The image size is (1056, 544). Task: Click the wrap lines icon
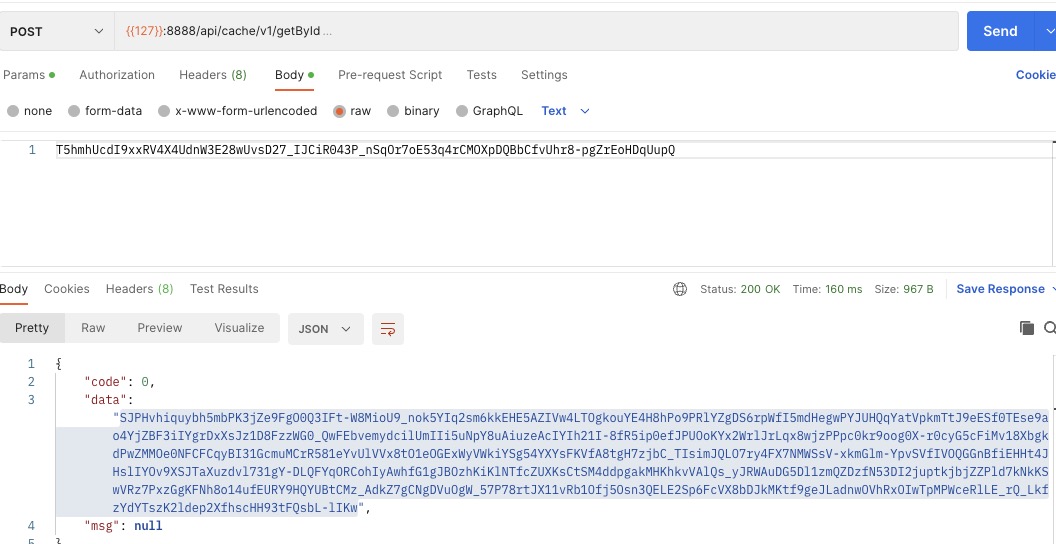(x=387, y=329)
